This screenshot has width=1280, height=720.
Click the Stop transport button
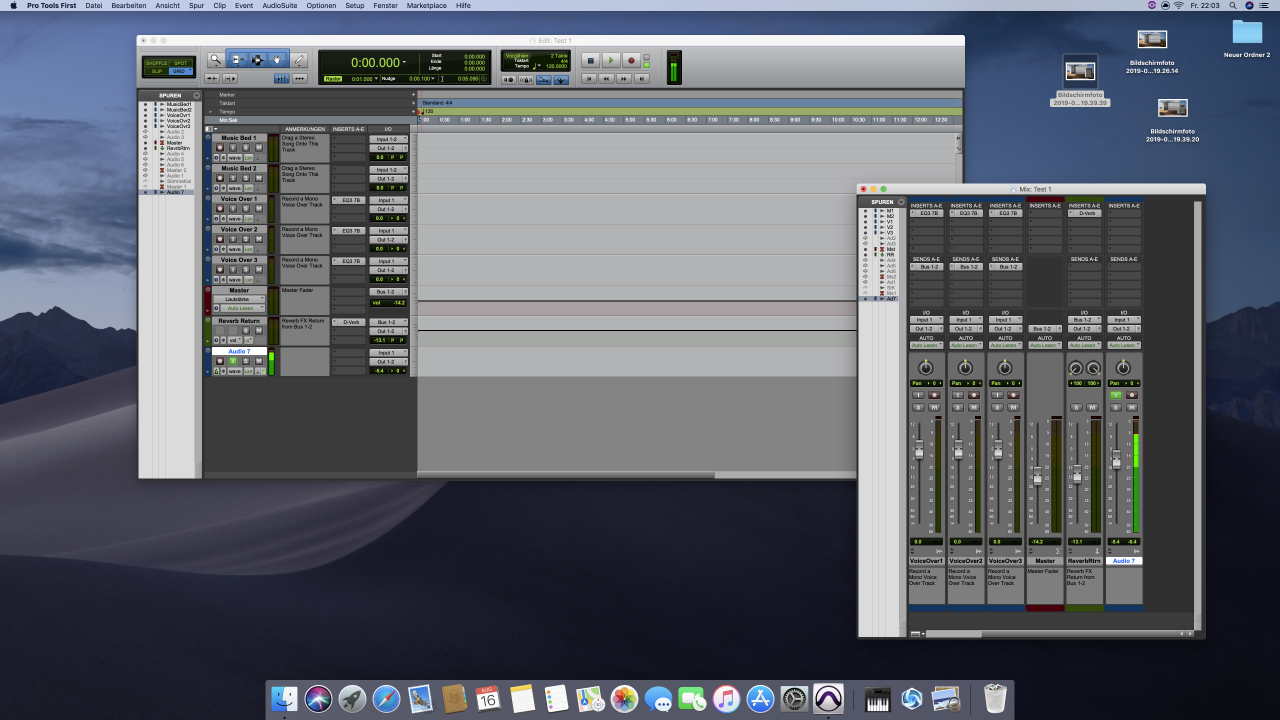(590, 60)
